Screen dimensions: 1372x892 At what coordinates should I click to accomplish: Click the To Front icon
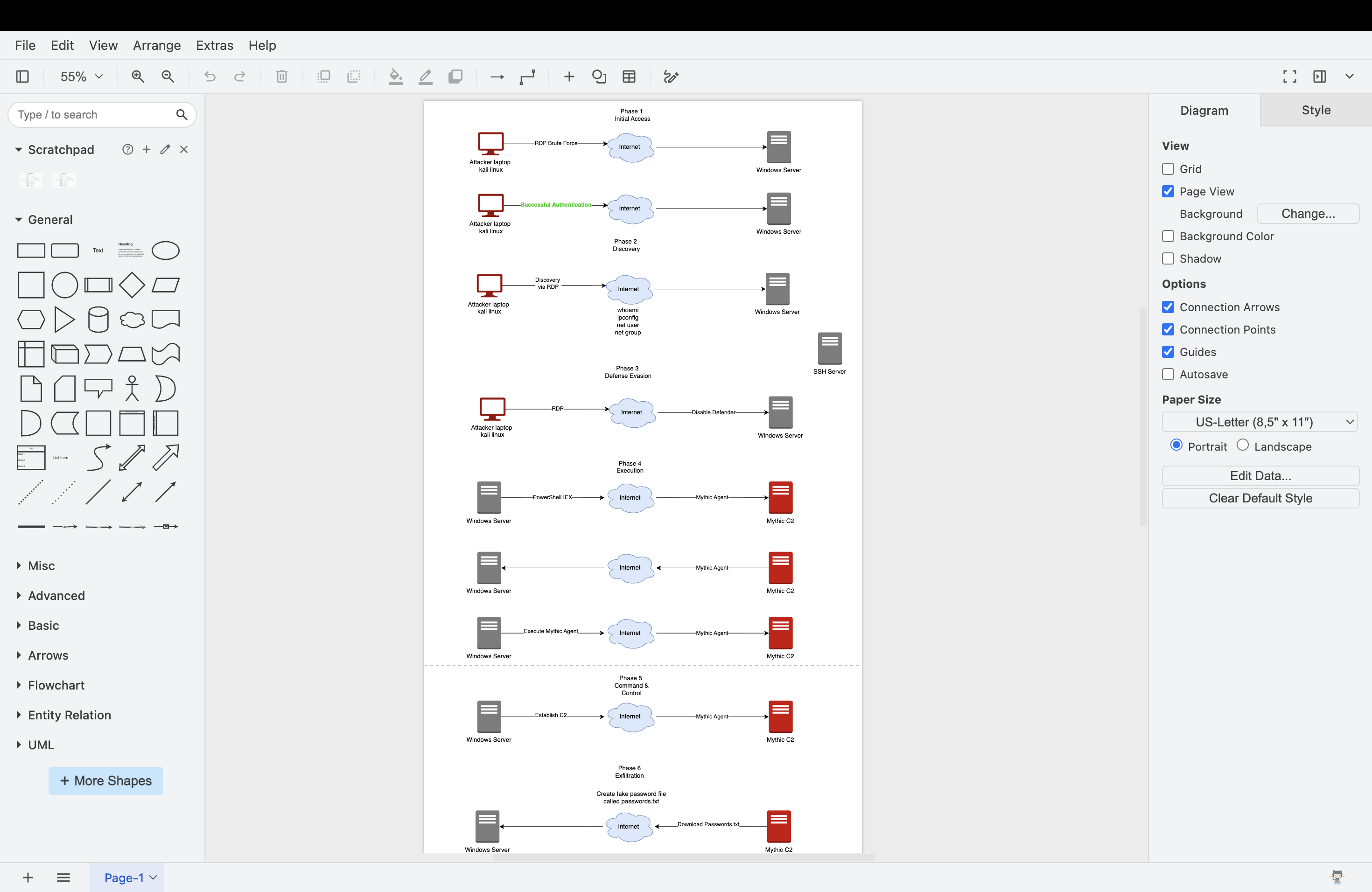[324, 77]
